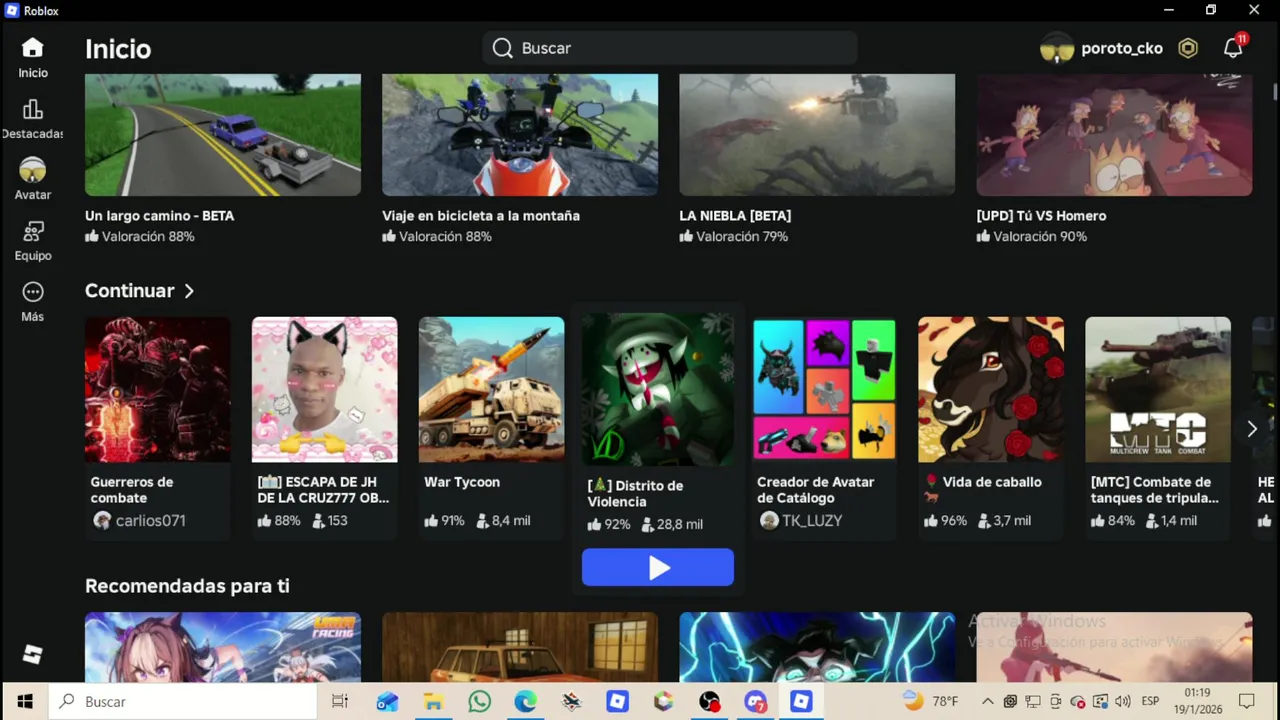
Task: Open Outlook from the taskbar
Action: tap(387, 701)
